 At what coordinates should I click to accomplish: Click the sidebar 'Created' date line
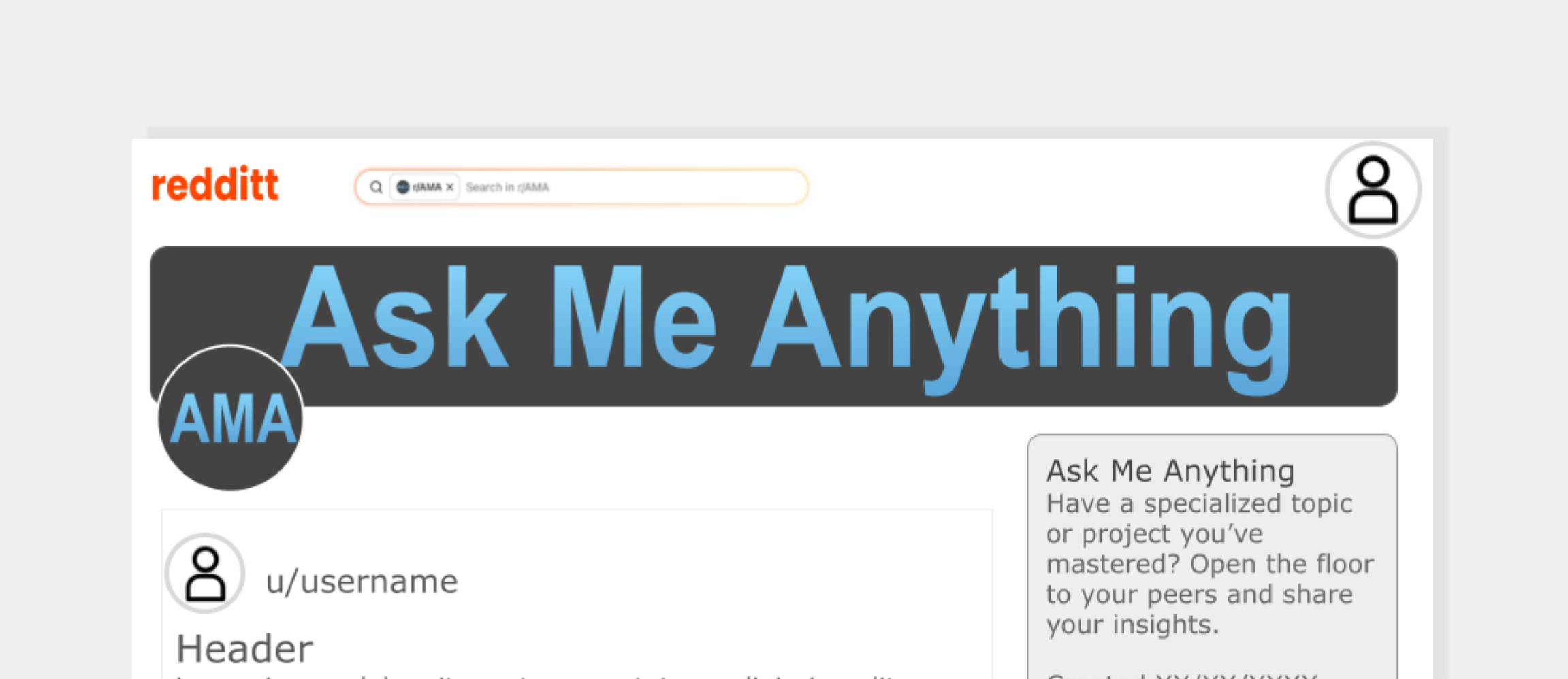[x=1181, y=675]
